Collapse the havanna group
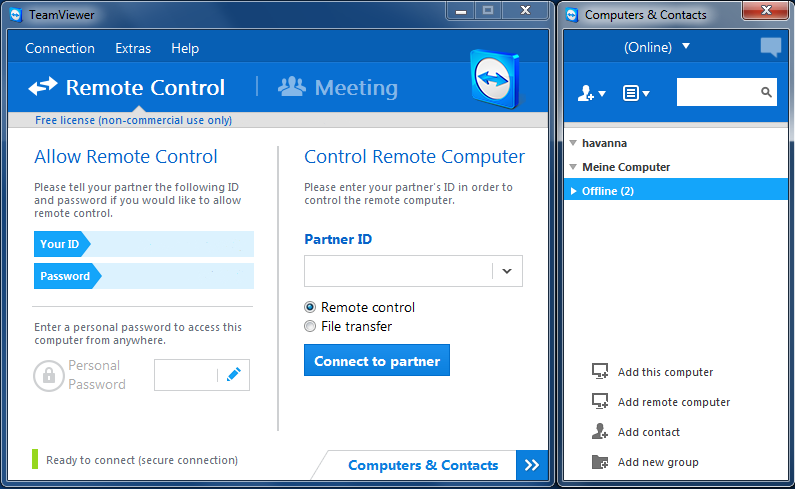Viewport: 795px width, 489px height. (x=573, y=143)
